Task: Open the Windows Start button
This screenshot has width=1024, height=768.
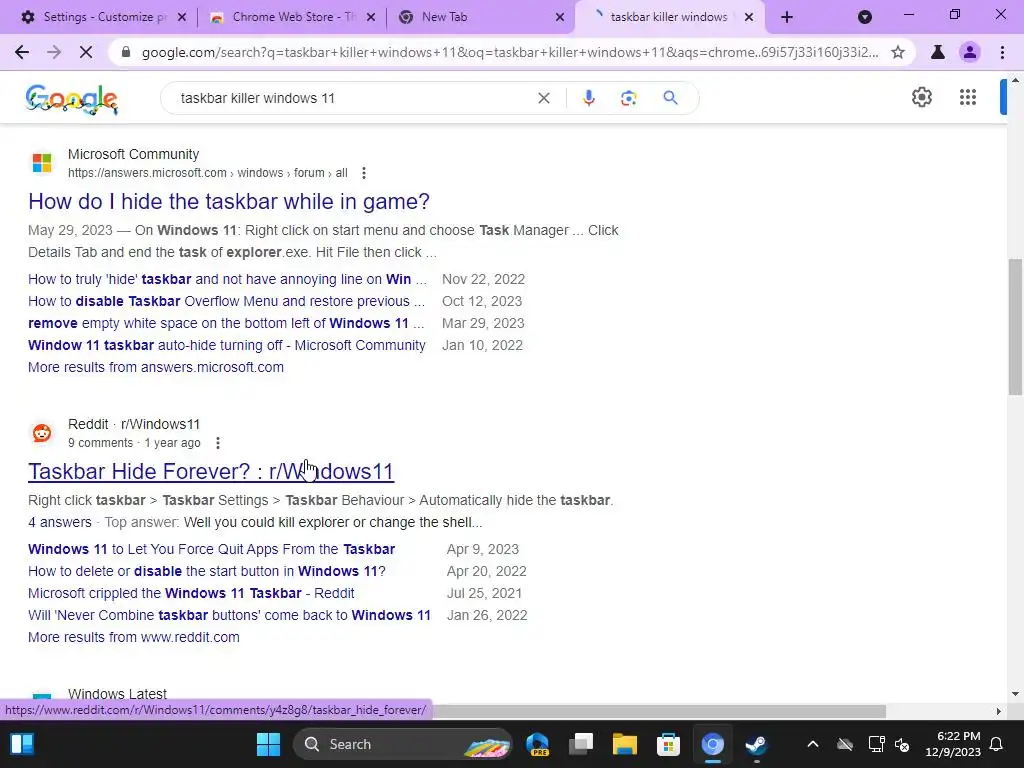Action: (268, 744)
